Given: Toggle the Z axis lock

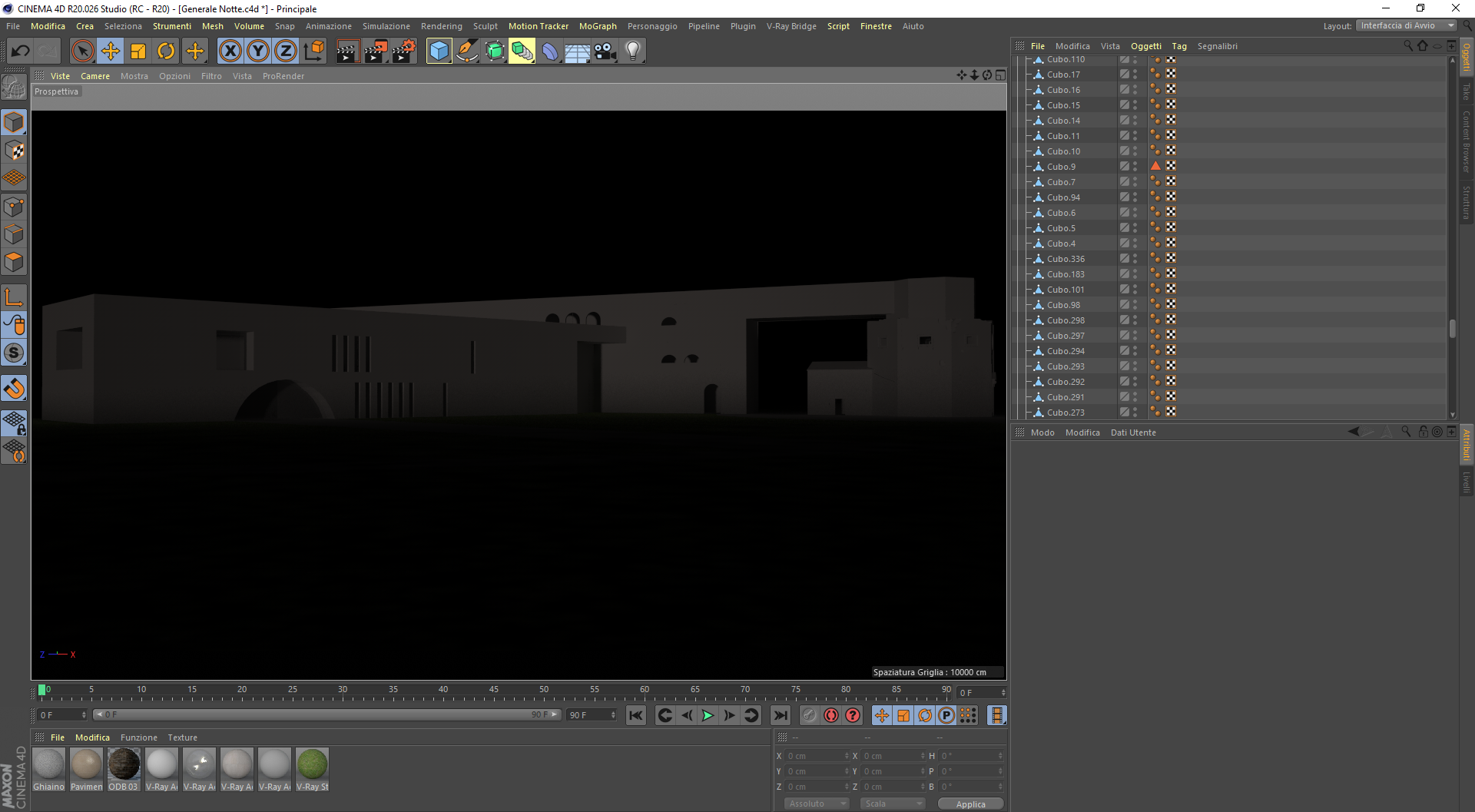Looking at the screenshot, I should coord(286,51).
